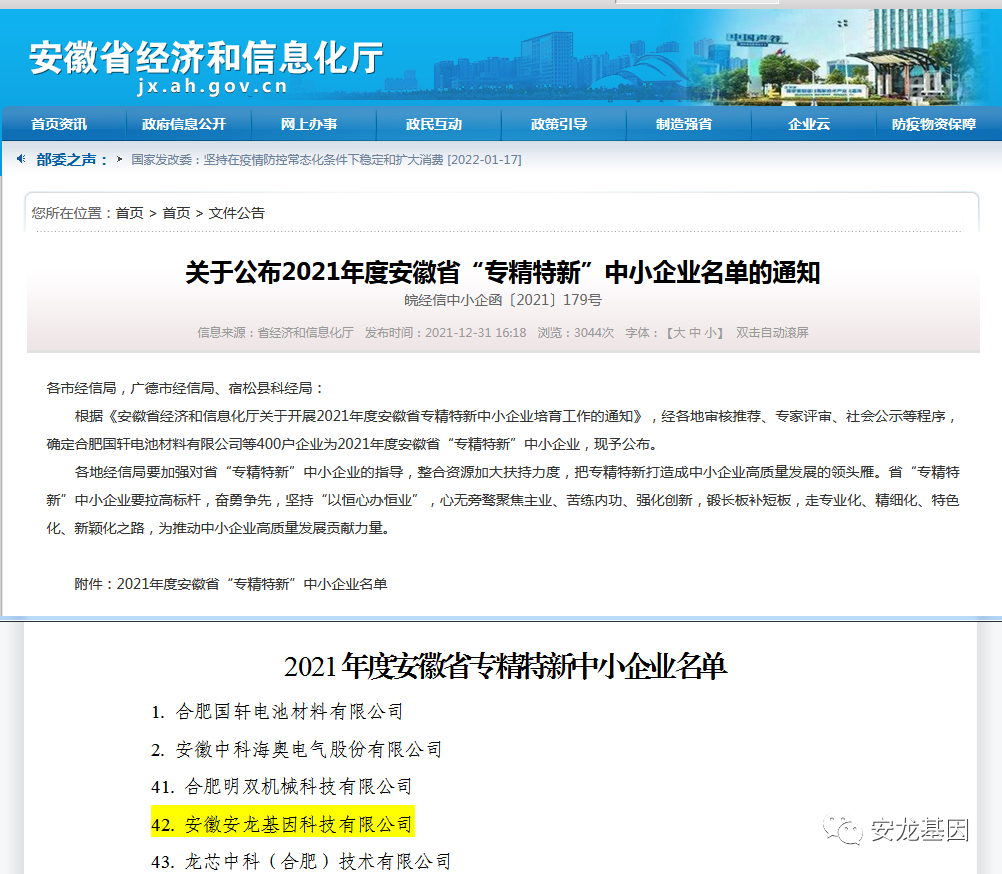Click document number 皖经信中小企函〔2021〕179号
The image size is (1002, 874).
click(503, 300)
